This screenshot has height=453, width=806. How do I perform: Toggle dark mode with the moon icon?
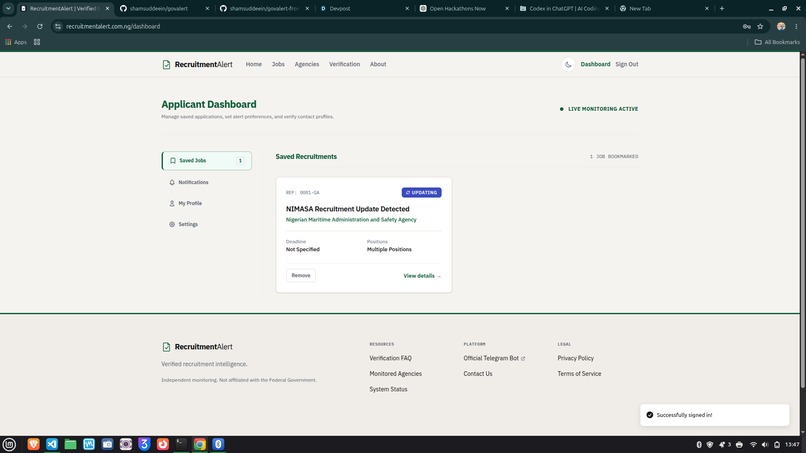click(x=568, y=64)
